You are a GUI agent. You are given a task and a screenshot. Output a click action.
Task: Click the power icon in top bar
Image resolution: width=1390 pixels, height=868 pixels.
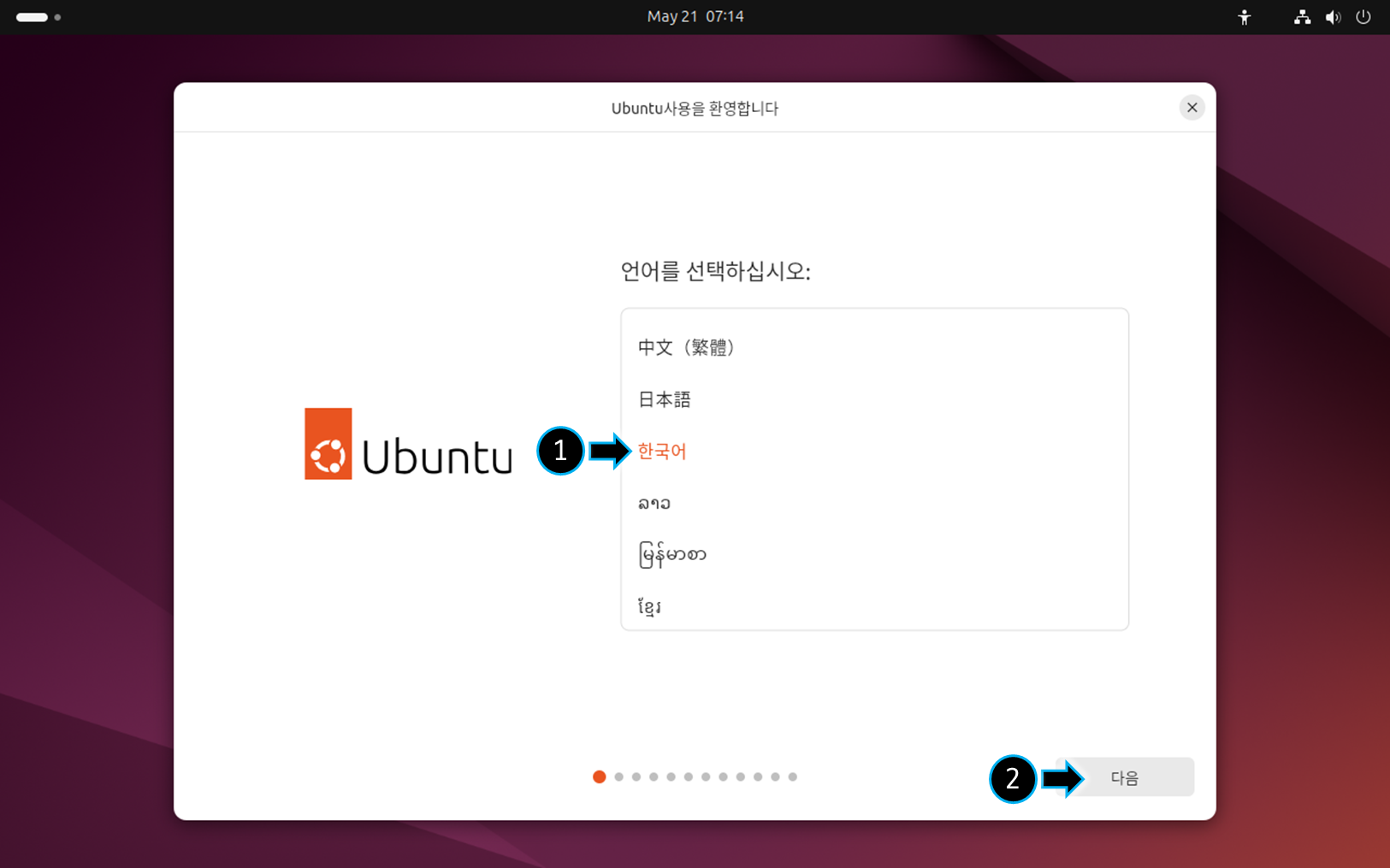[x=1363, y=17]
